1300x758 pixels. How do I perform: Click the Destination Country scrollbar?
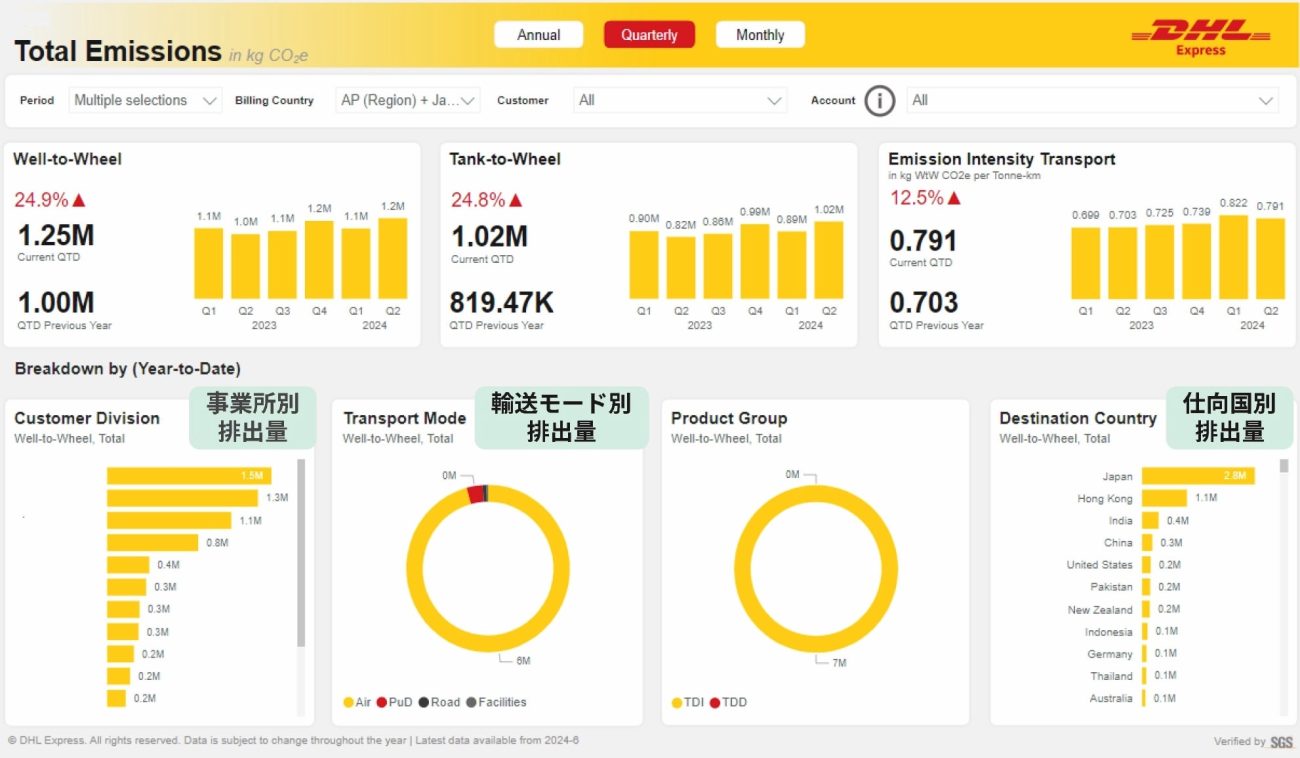pyautogui.click(x=1285, y=466)
